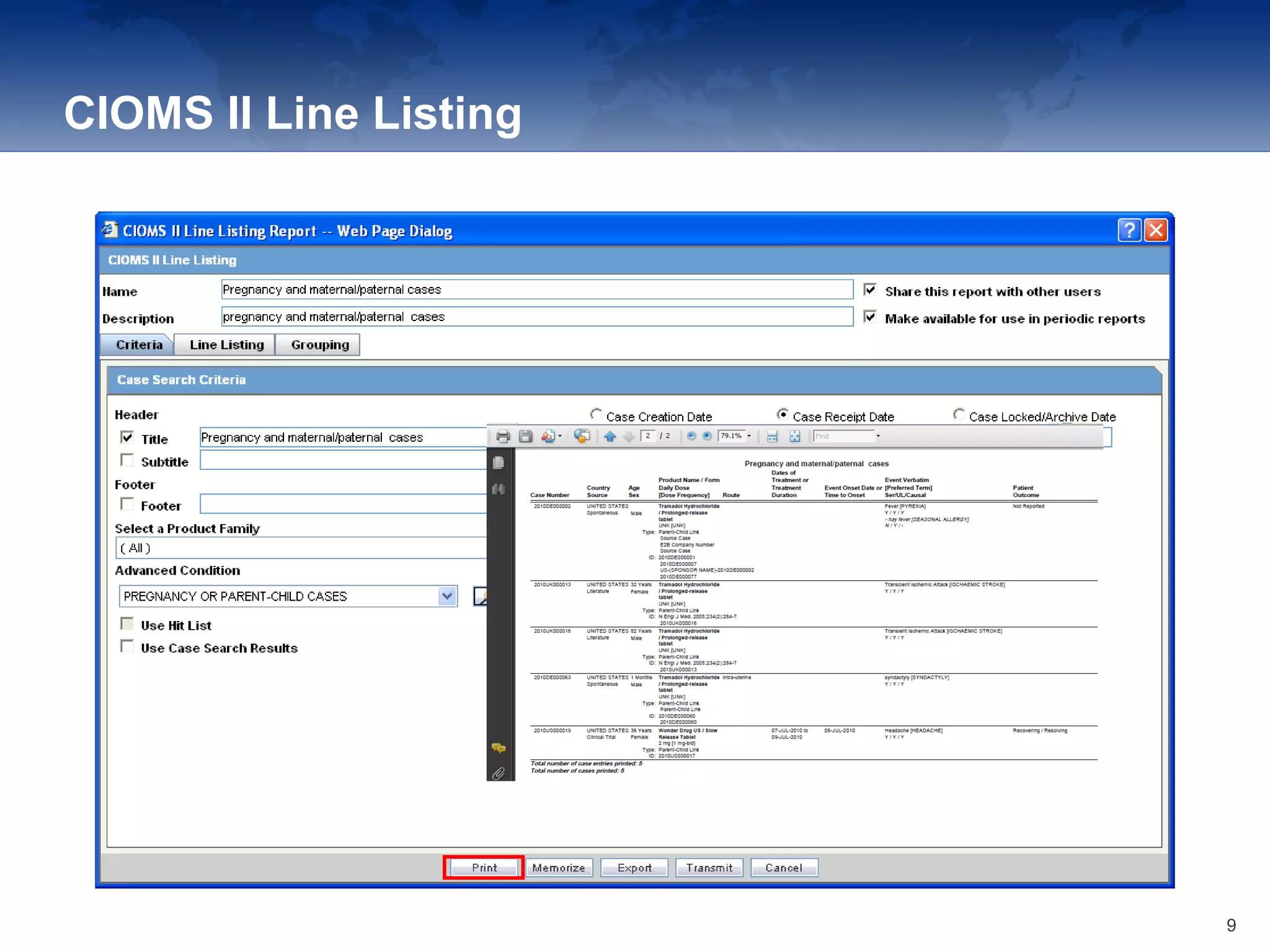Viewport: 1270px width, 952px height.
Task: Click the fit full page icon
Action: point(794,436)
